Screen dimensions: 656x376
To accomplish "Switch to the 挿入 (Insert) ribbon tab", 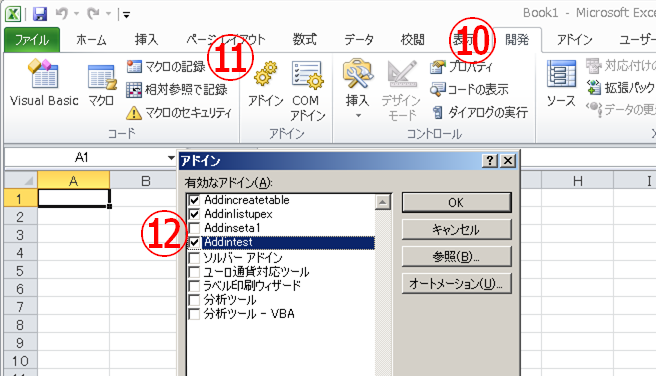I will point(146,40).
